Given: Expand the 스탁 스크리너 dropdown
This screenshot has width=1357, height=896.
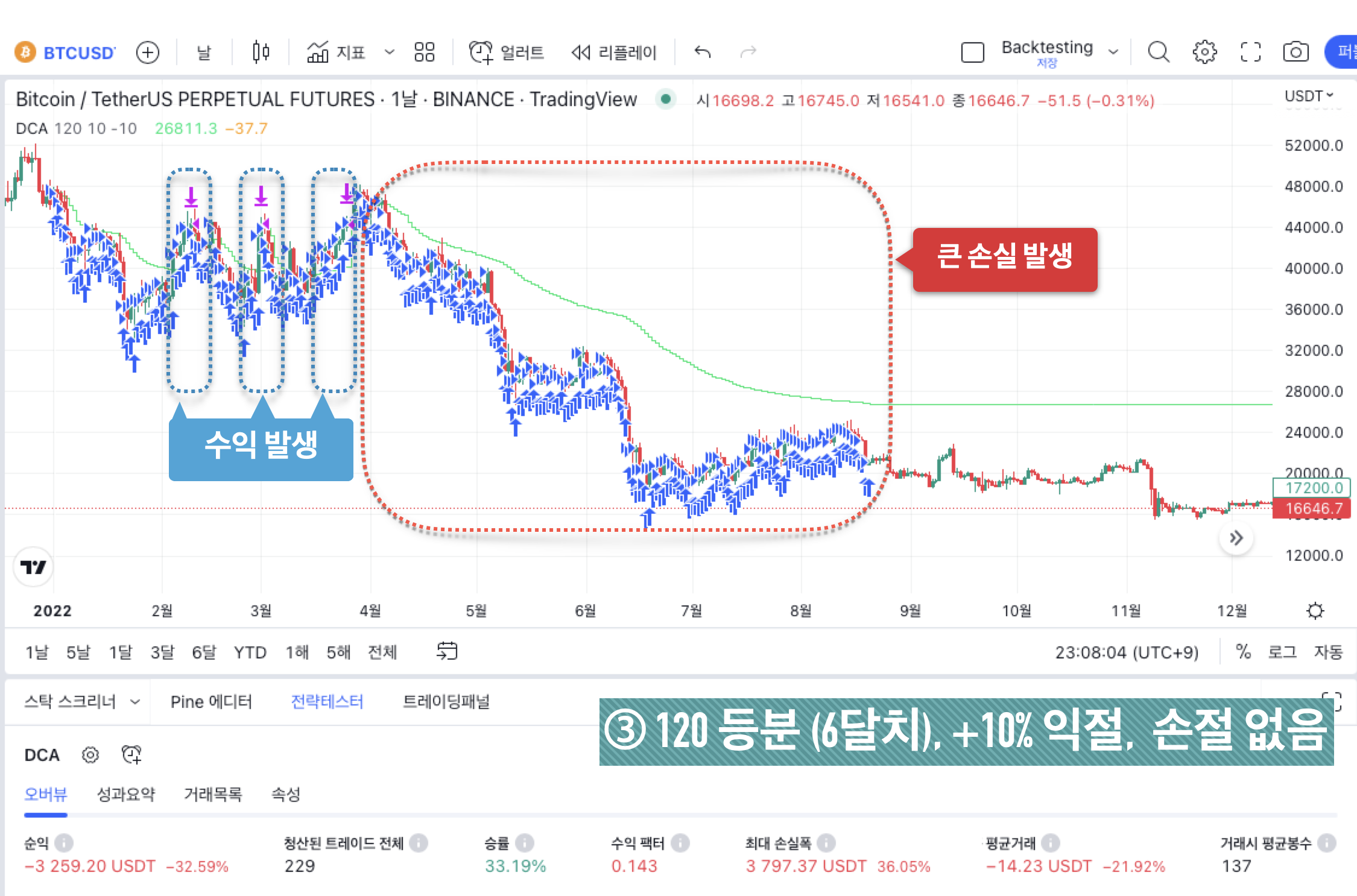Looking at the screenshot, I should pyautogui.click(x=134, y=701).
